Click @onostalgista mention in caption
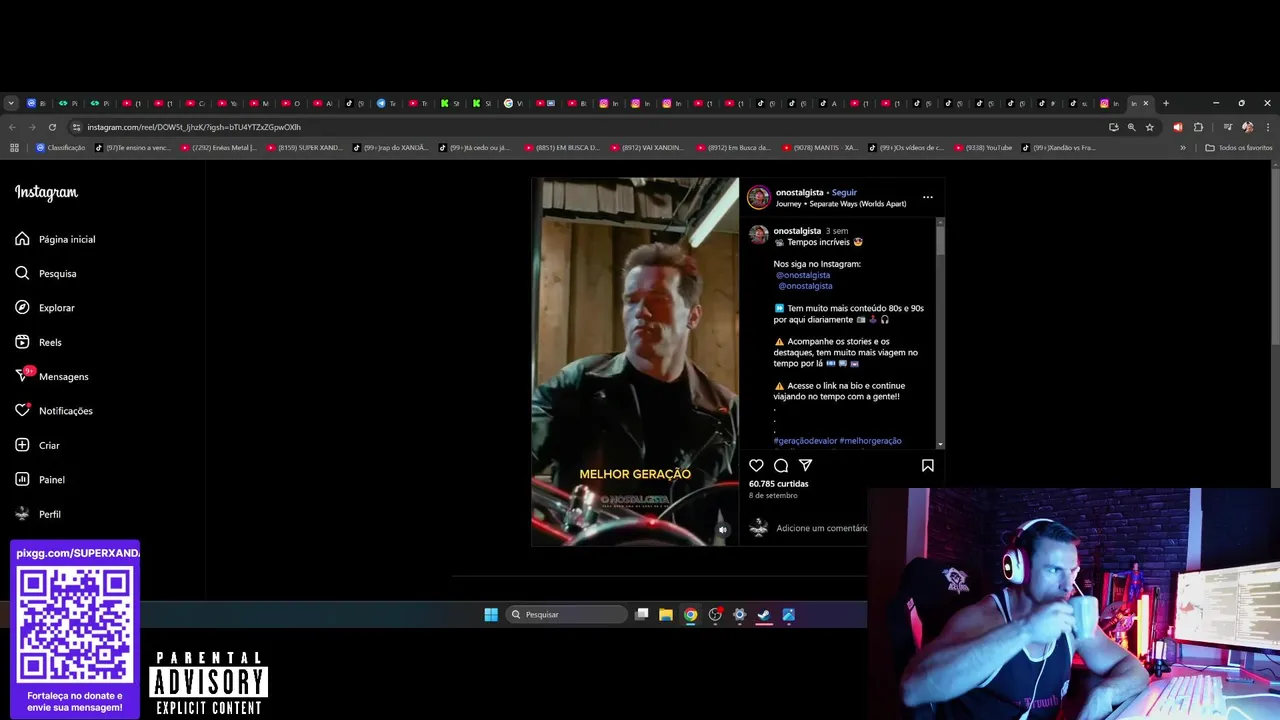The image size is (1280, 720). point(803,275)
